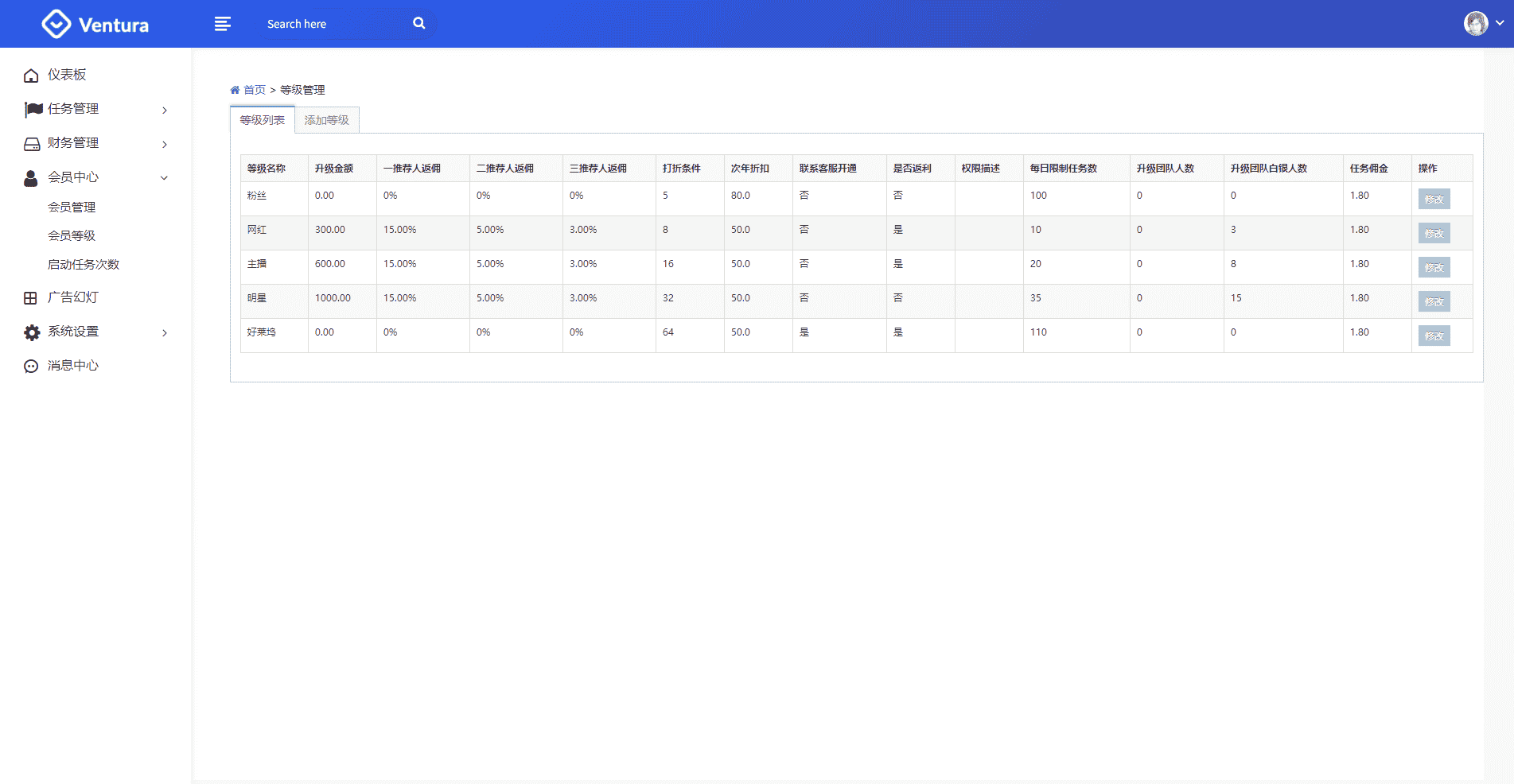The image size is (1514, 784).
Task: Collapse the 会员中心 chevron arrow
Action: coord(165,178)
